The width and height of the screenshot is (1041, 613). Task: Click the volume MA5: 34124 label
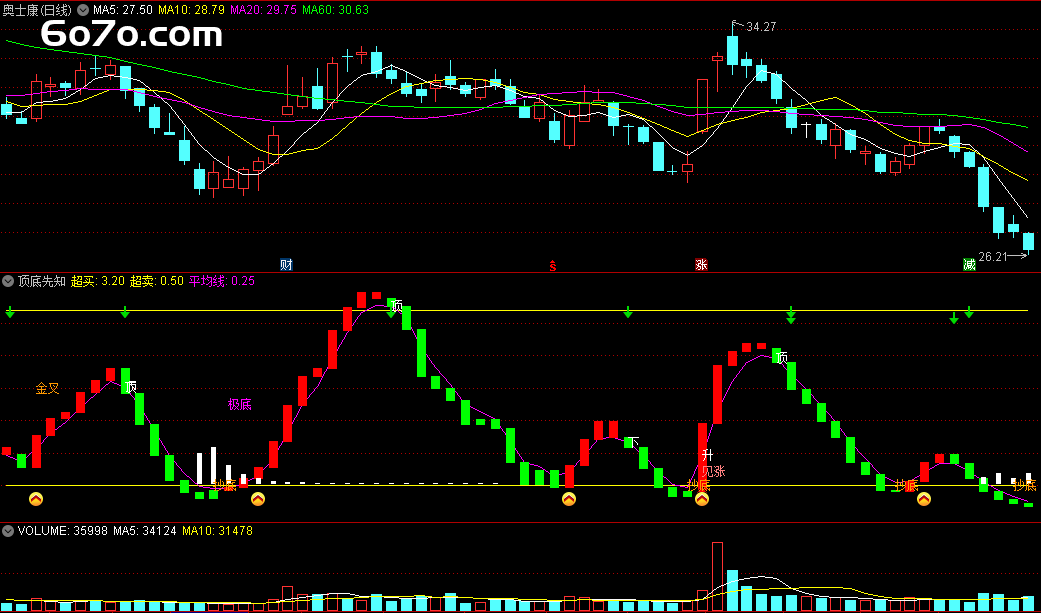click(145, 531)
